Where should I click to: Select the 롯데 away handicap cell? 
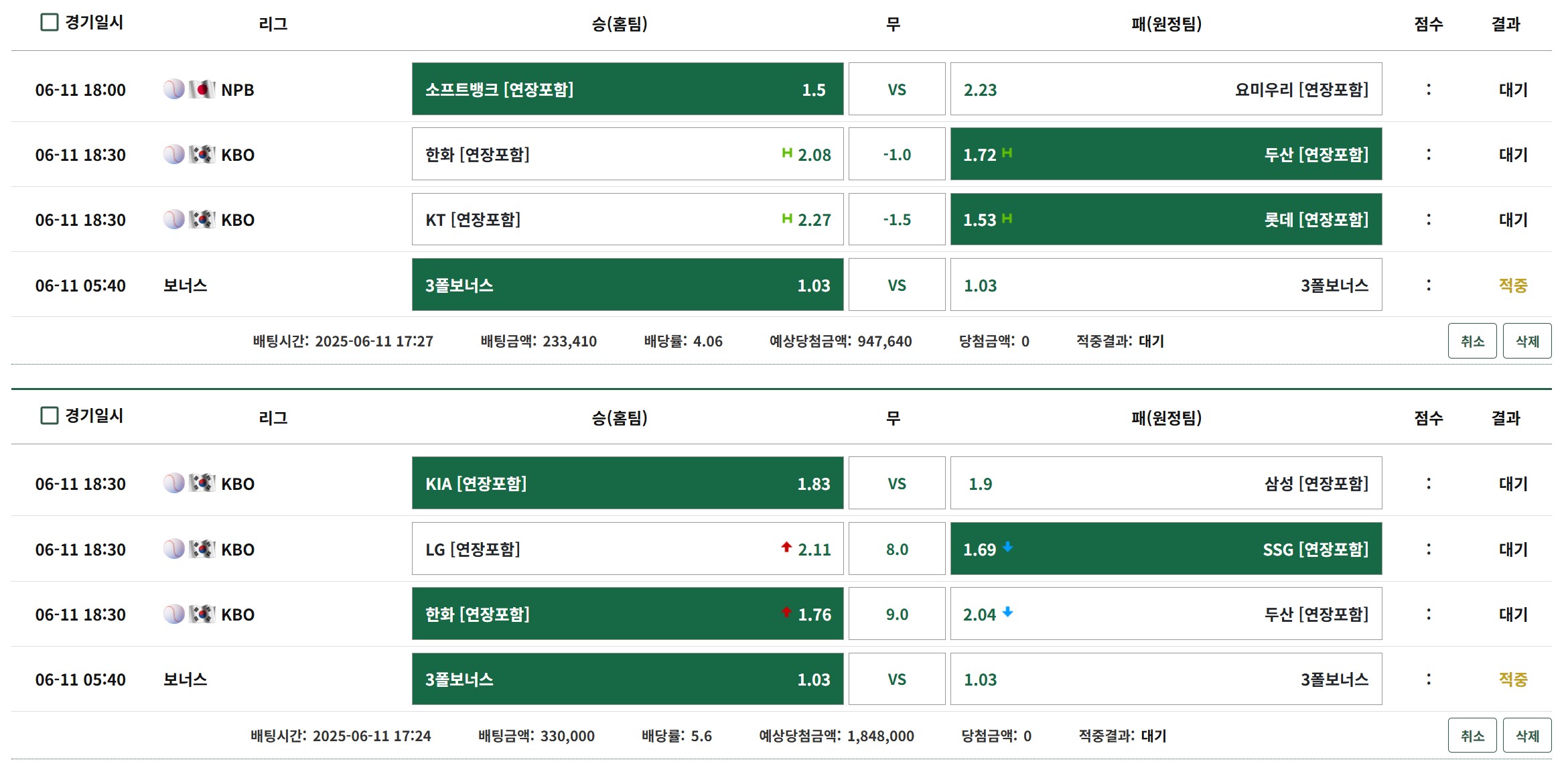(x=1165, y=220)
